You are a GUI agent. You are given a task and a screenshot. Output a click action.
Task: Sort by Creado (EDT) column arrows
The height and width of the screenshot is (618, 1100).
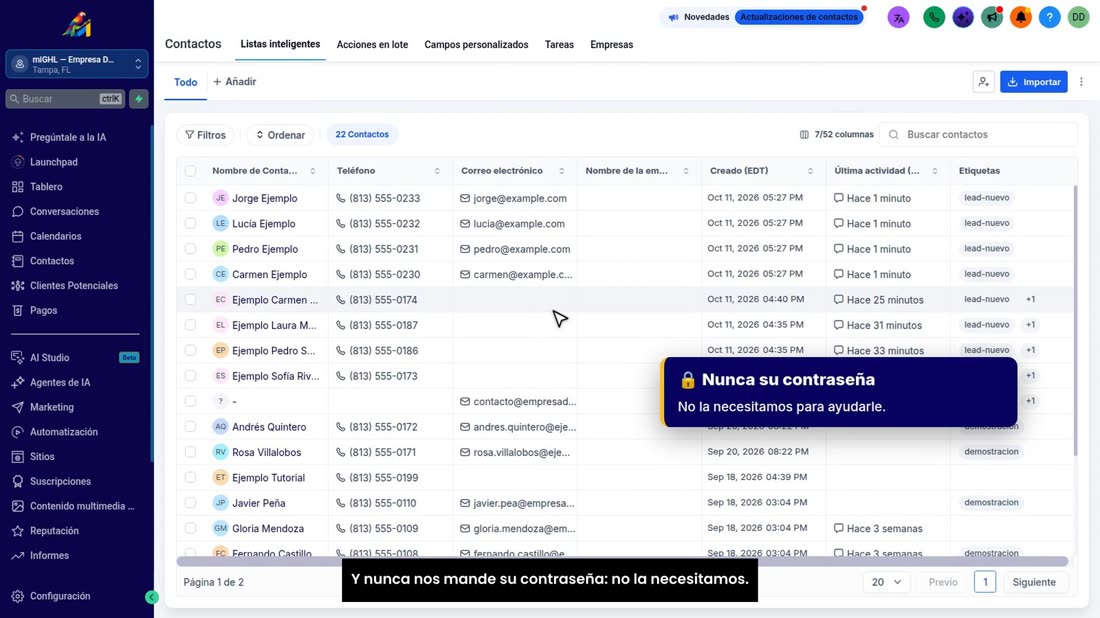pyautogui.click(x=810, y=171)
